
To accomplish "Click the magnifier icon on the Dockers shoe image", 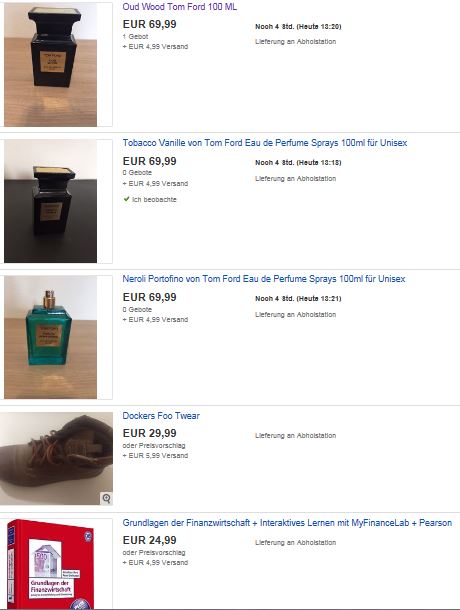I will (x=106, y=498).
